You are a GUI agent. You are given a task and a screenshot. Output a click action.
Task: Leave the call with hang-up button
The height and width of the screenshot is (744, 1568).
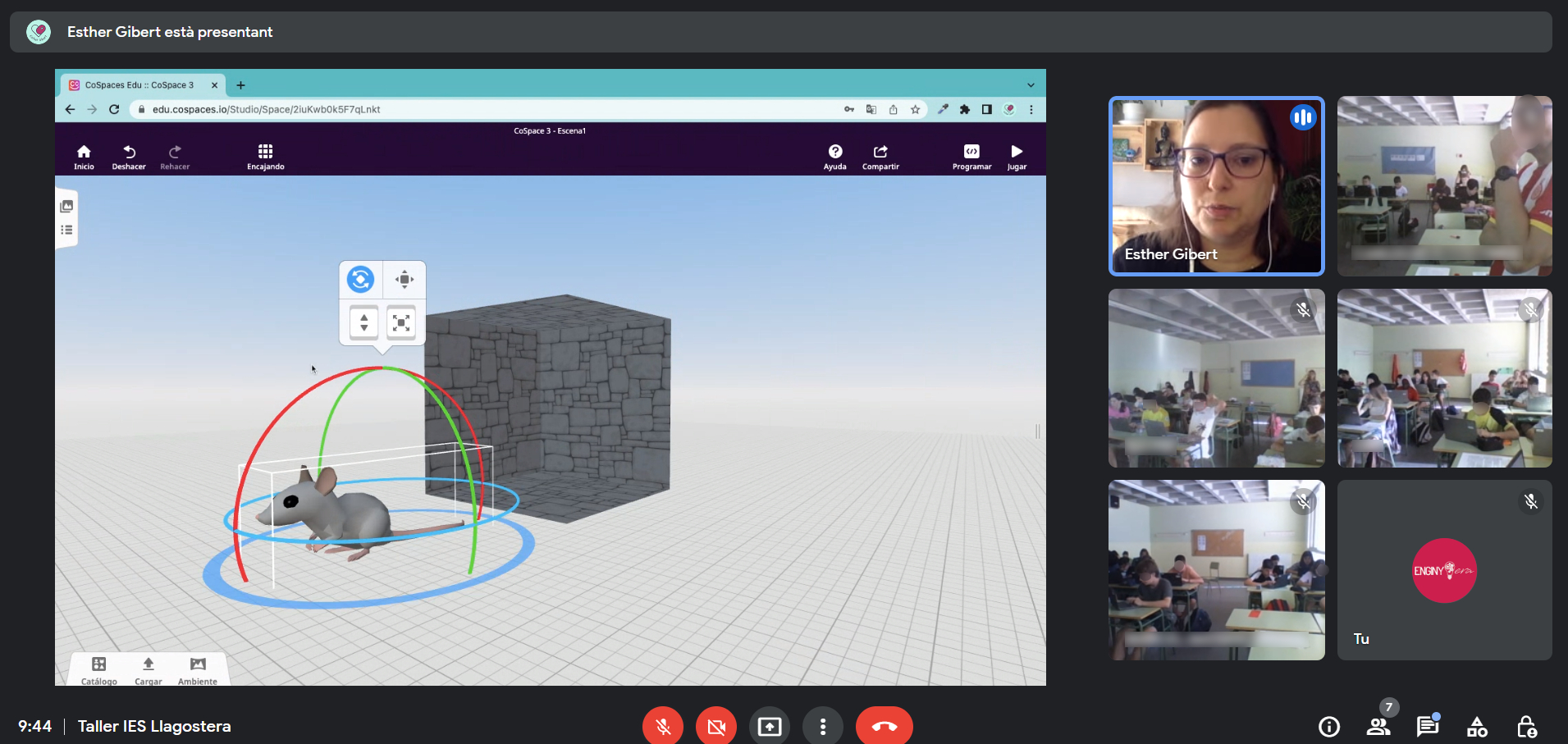(885, 726)
